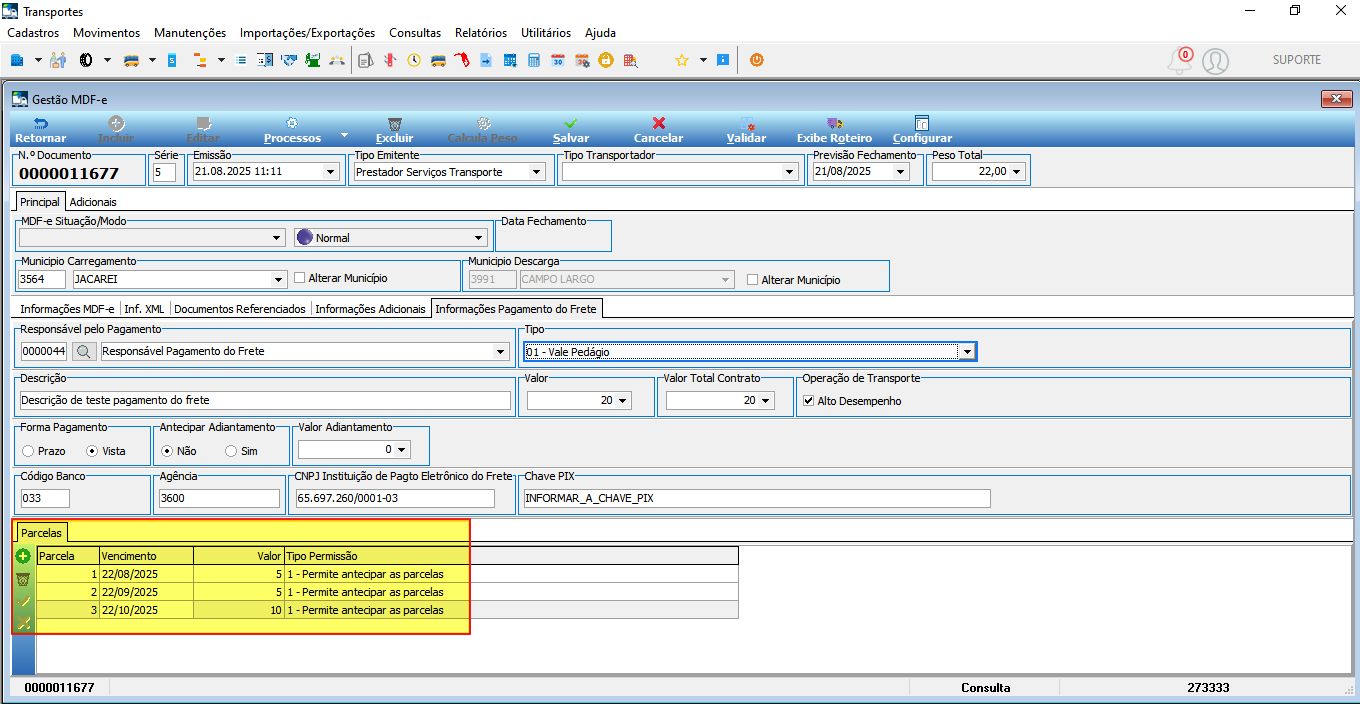This screenshot has height=704, width=1360.
Task: Click the magnifier search icon beside Responsável code
Action: click(x=85, y=351)
